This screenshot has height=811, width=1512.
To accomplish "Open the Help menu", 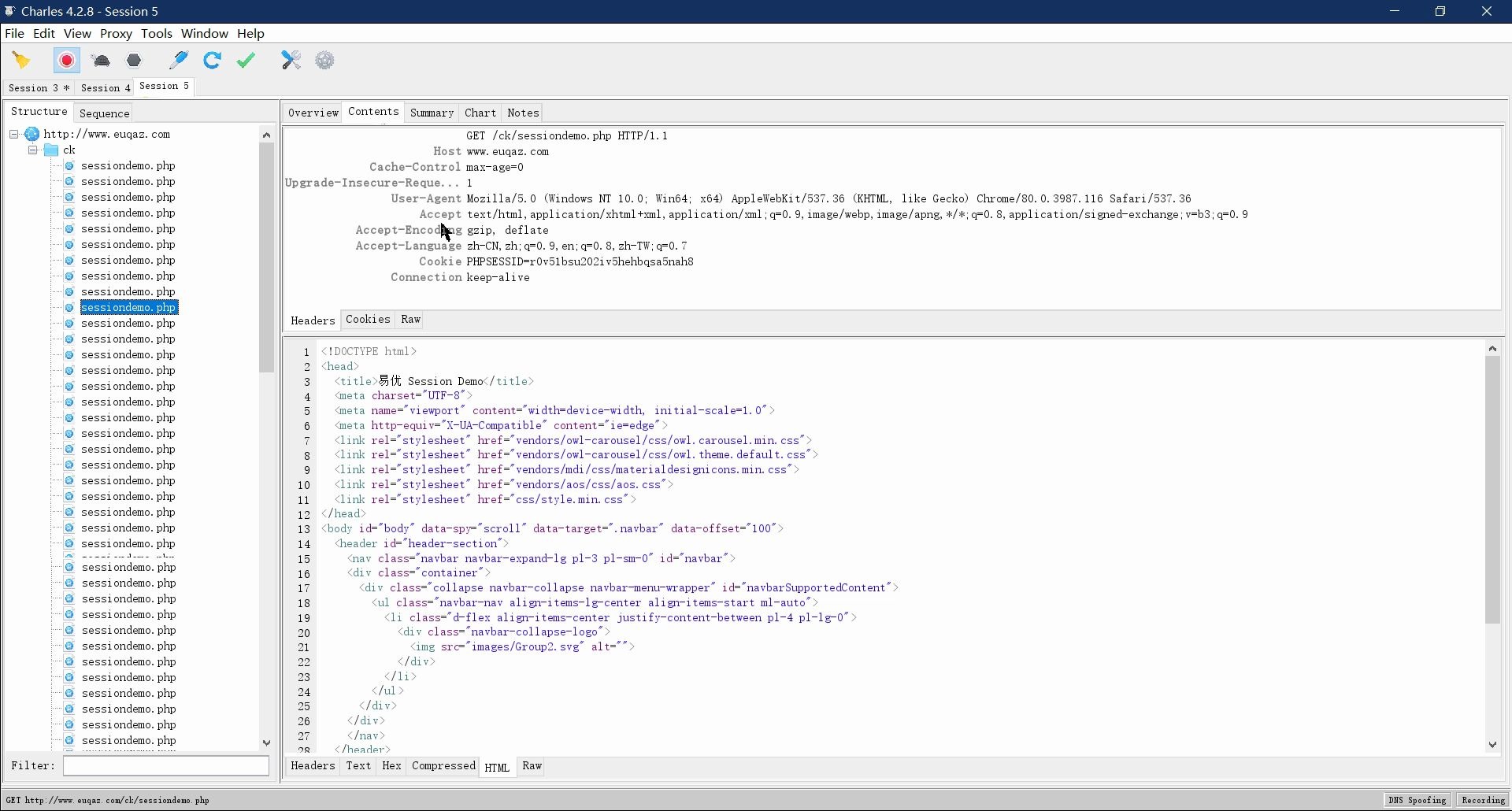I will tap(250, 33).
